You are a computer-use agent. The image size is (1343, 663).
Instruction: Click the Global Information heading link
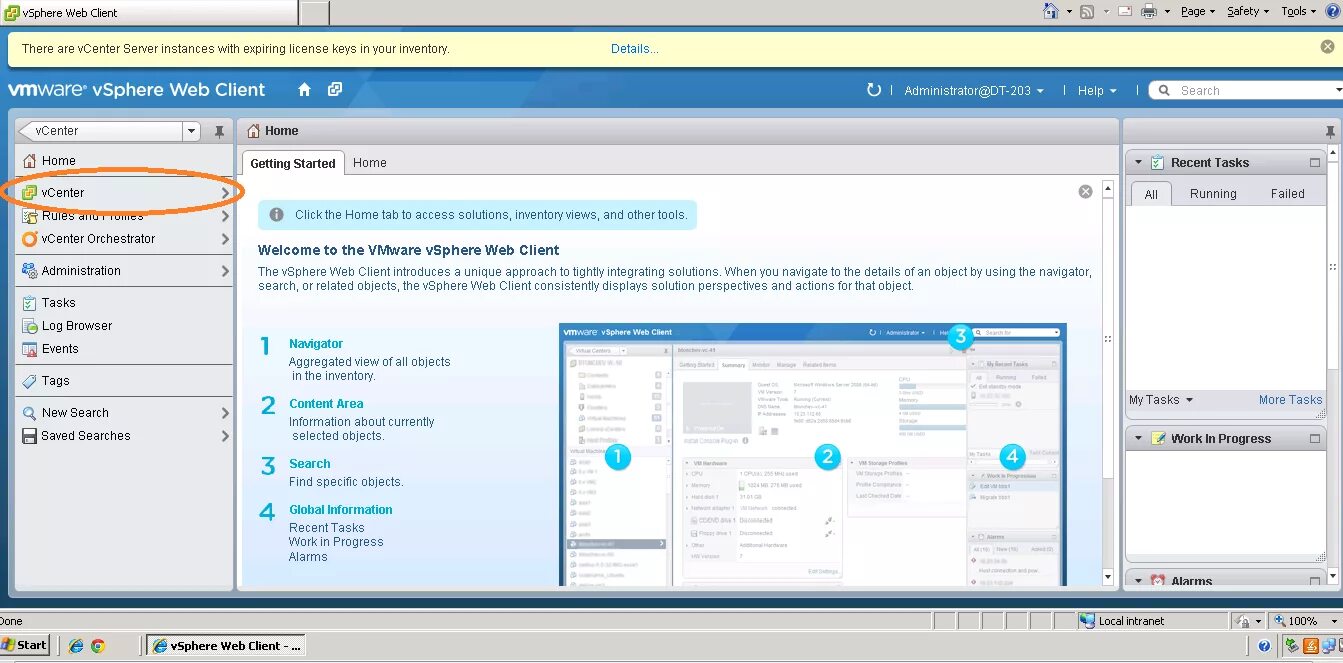click(x=341, y=510)
